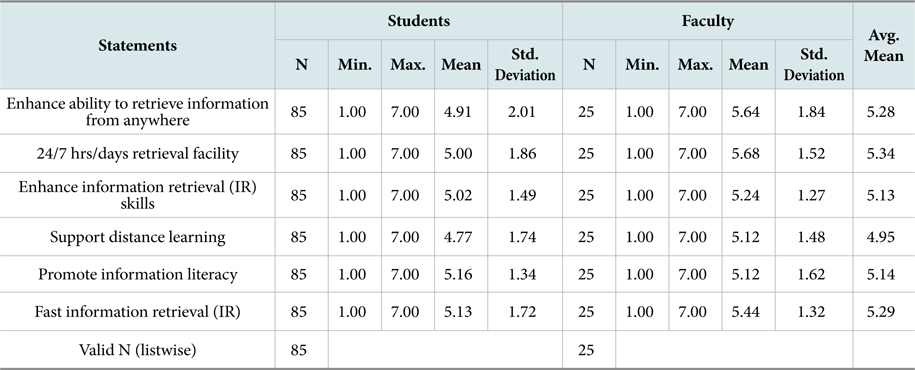Select the Promote information literacy row label
This screenshot has height=370, width=915.
(137, 274)
